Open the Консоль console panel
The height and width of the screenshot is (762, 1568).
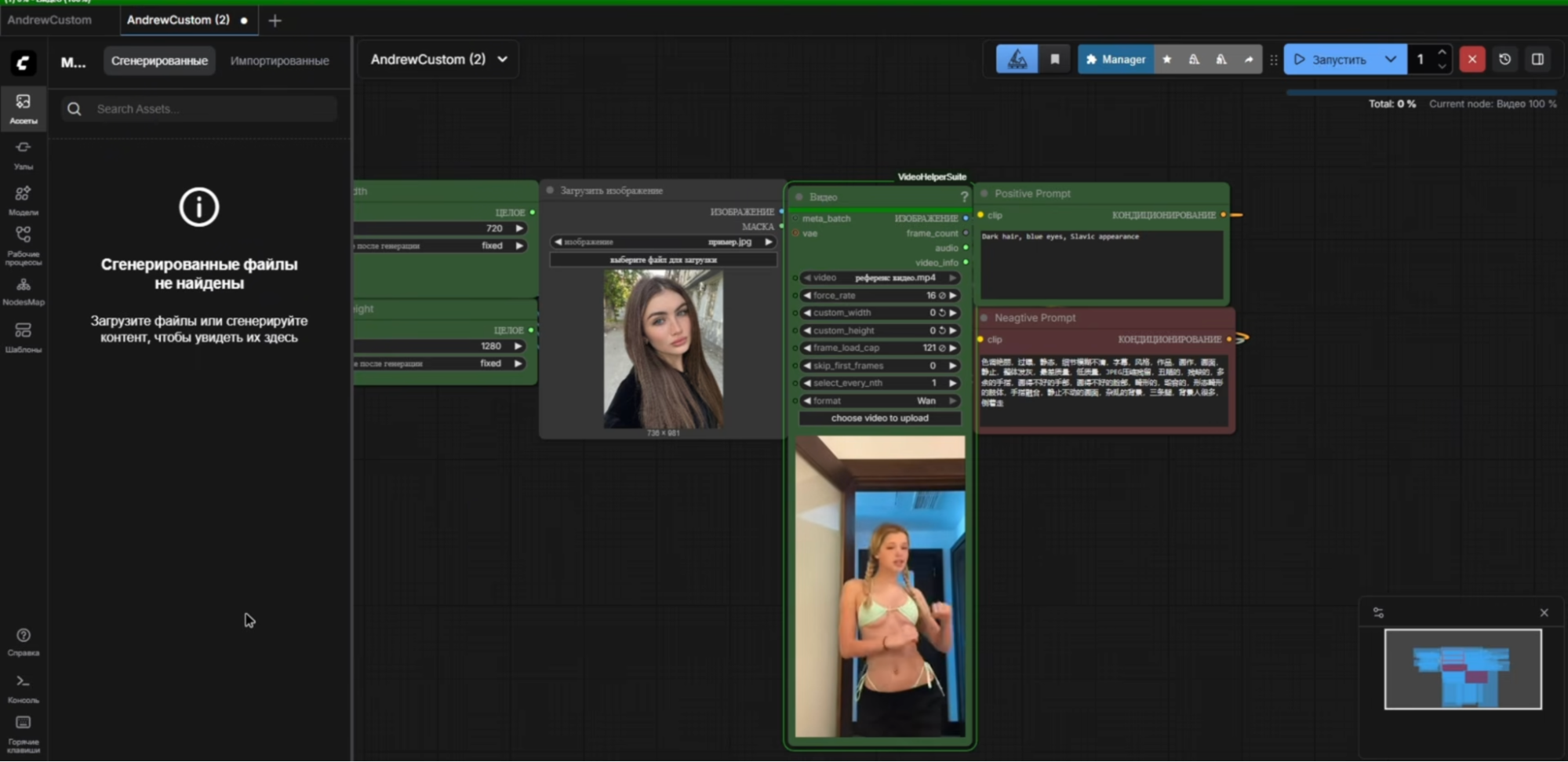24,688
